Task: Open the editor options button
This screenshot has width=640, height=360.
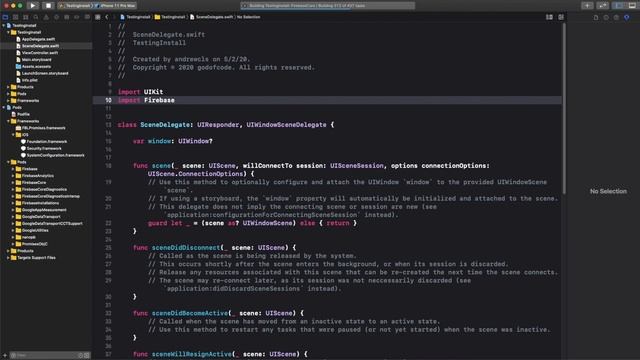Action: 549,17
